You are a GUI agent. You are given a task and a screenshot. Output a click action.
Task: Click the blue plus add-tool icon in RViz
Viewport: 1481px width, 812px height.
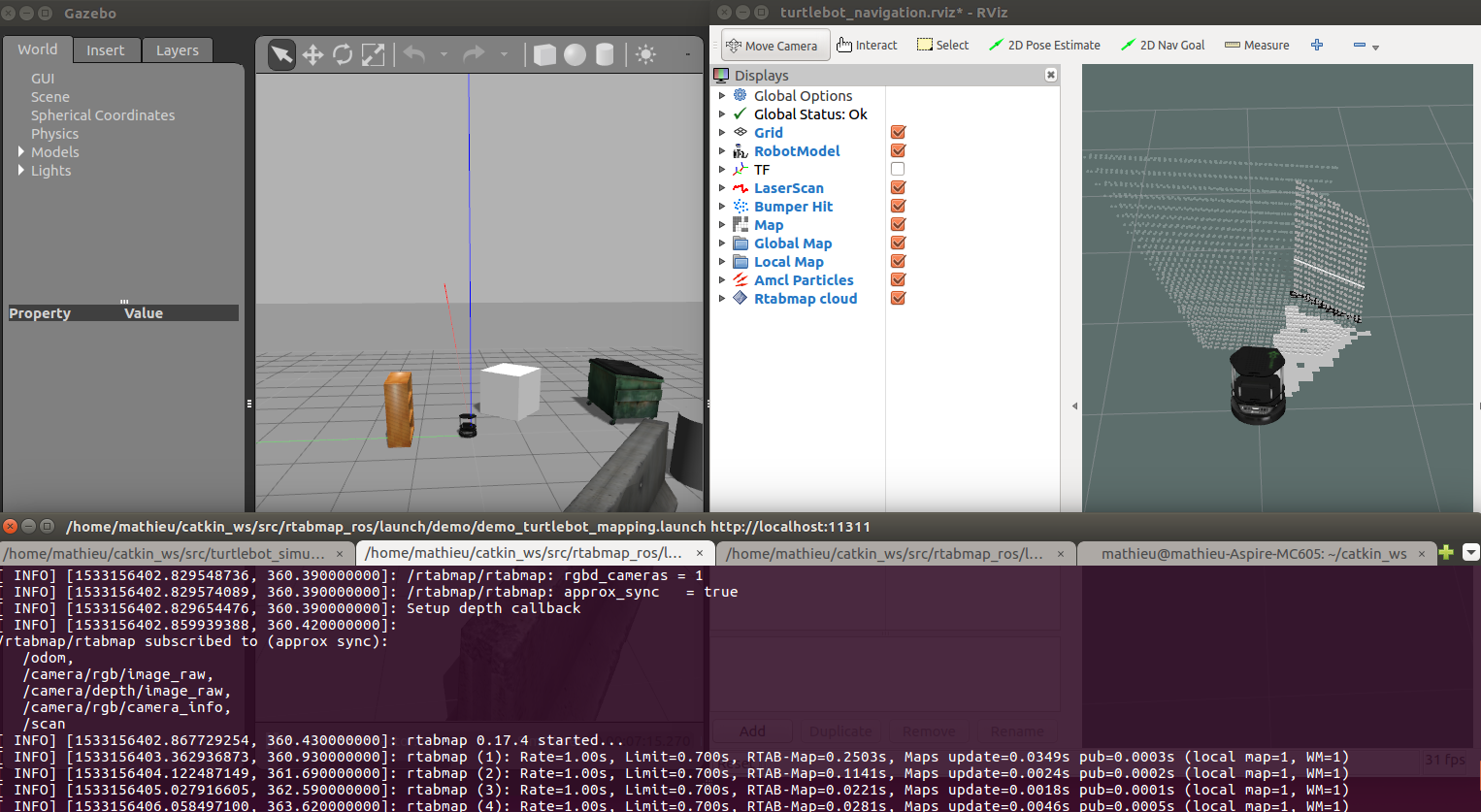[x=1317, y=45]
